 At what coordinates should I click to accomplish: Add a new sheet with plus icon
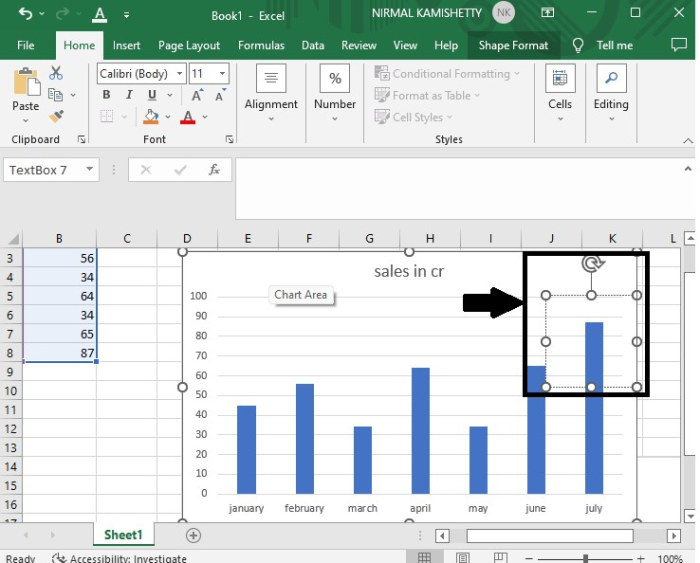pos(194,535)
